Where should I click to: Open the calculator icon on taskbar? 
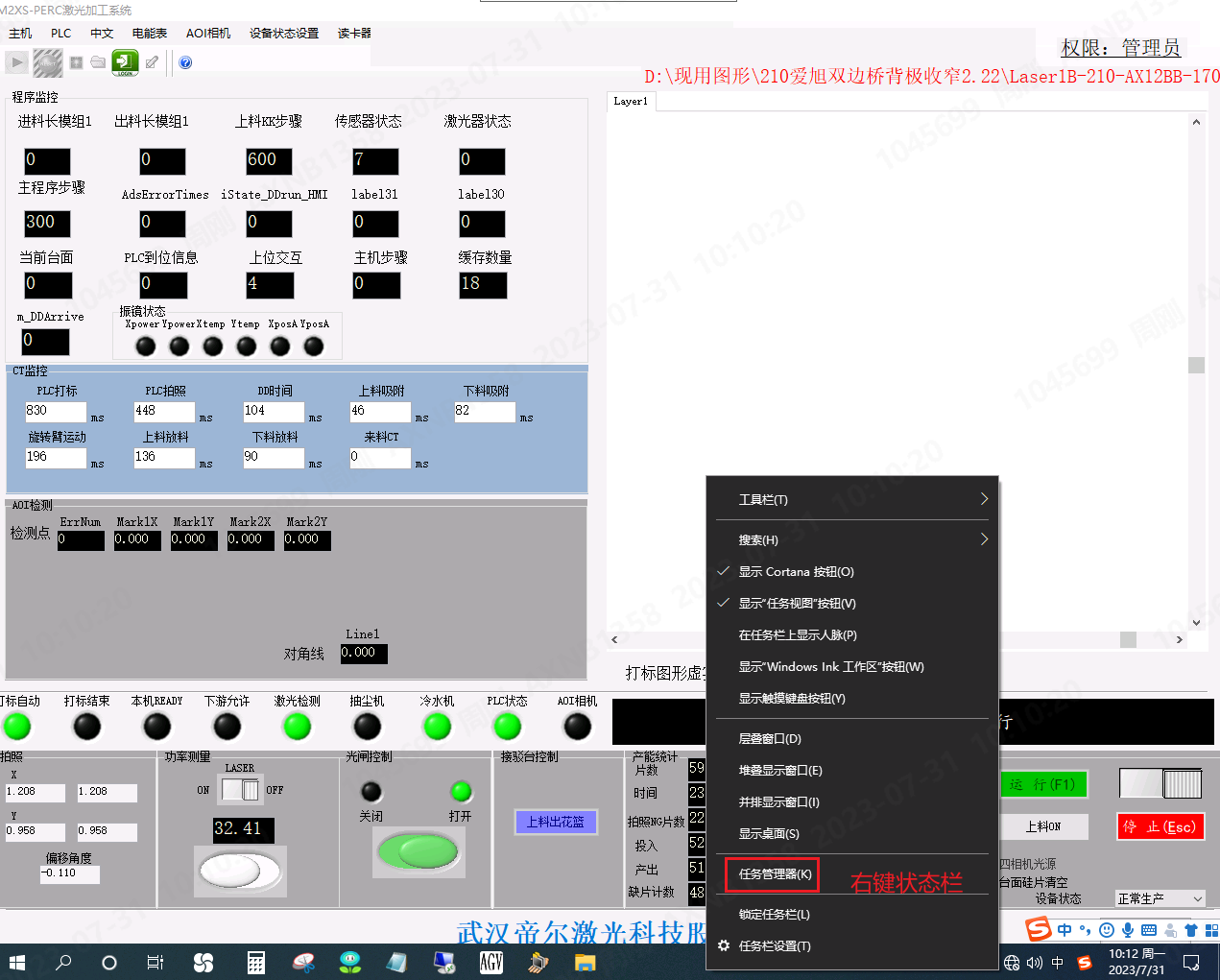256,962
